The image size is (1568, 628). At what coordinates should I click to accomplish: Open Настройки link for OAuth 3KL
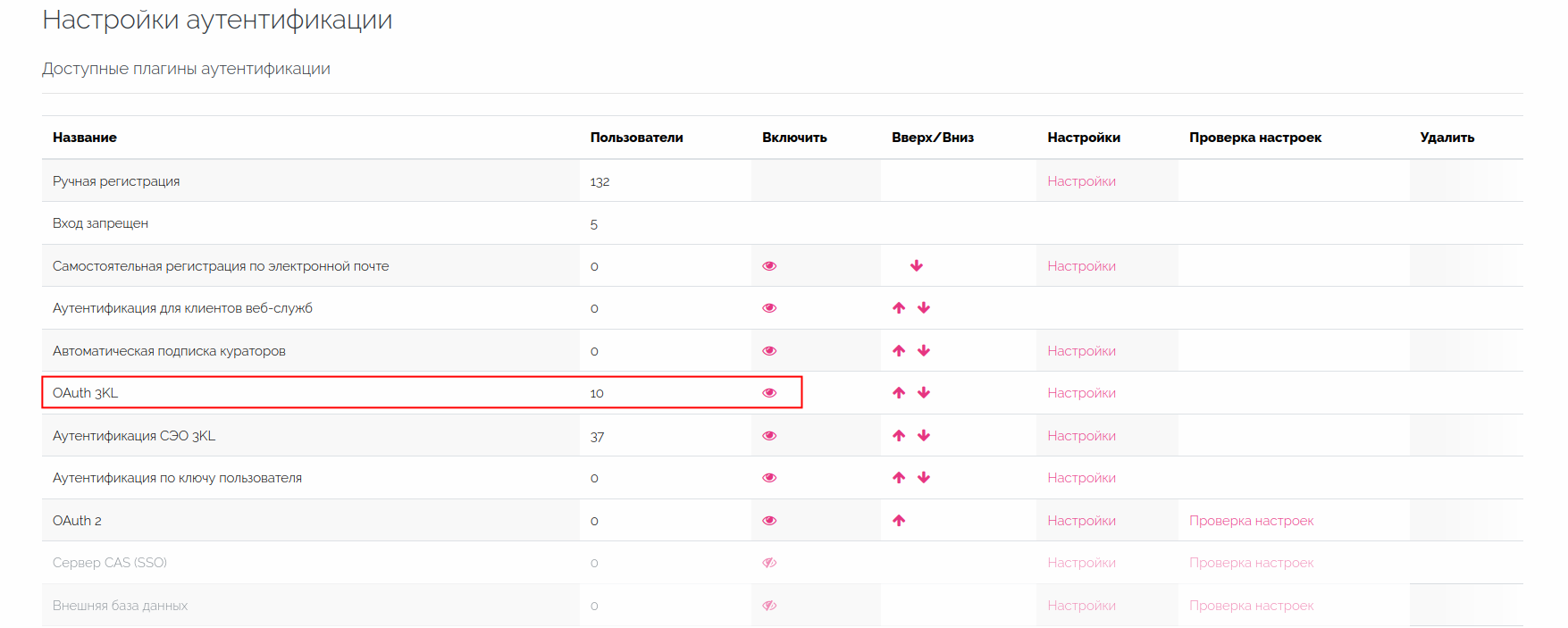point(1081,393)
